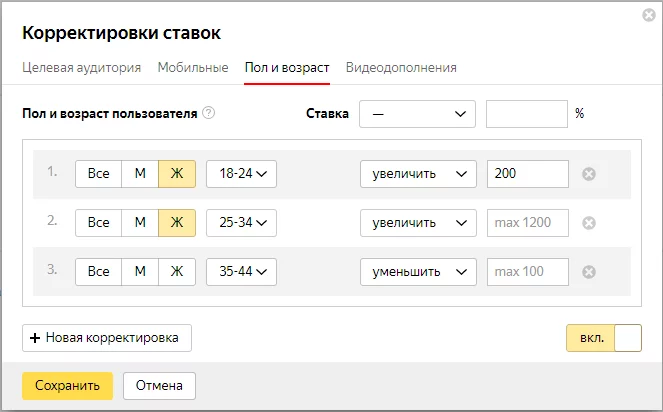
Task: Remove adjustment row 2 with the delete icon
Action: click(x=589, y=223)
